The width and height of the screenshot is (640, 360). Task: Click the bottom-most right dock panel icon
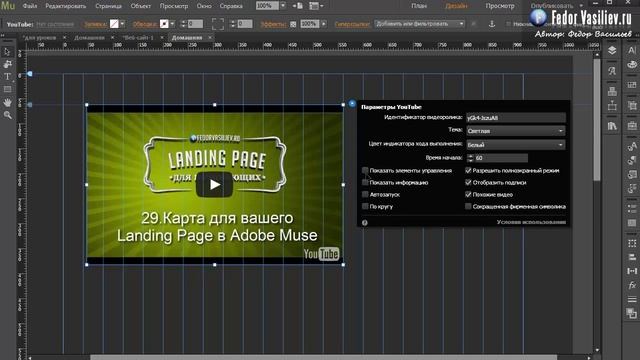pyautogui.click(x=632, y=313)
